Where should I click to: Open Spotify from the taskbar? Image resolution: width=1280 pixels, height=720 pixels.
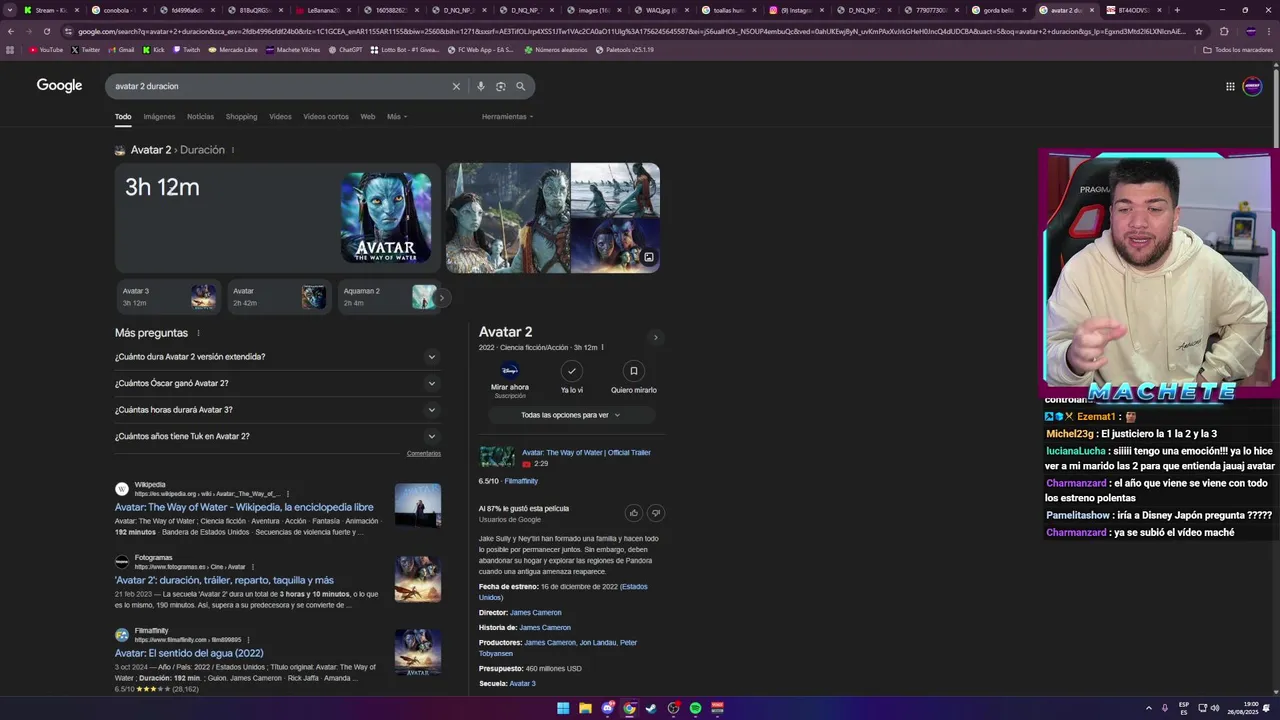point(695,708)
